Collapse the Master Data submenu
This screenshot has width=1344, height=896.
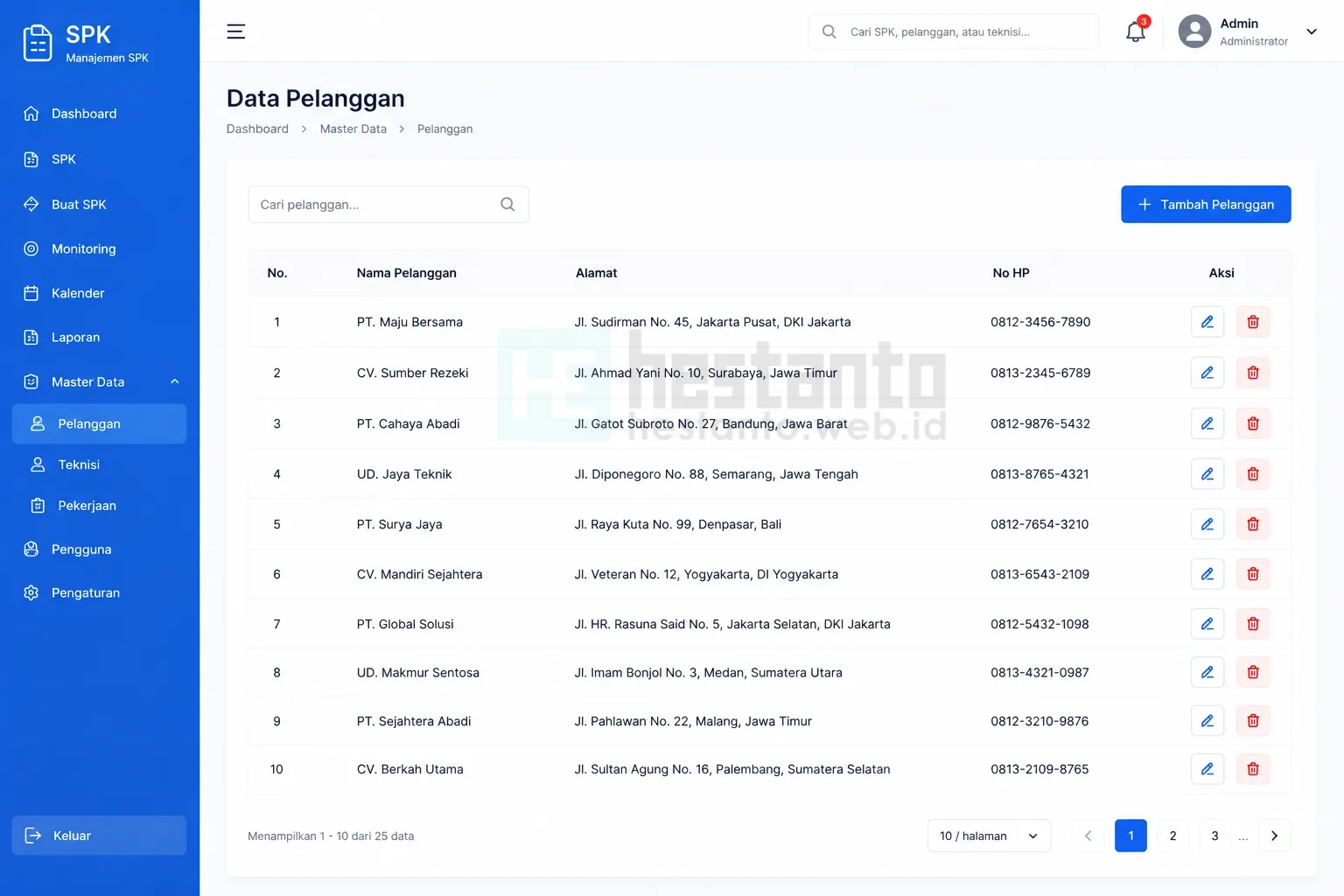click(174, 381)
